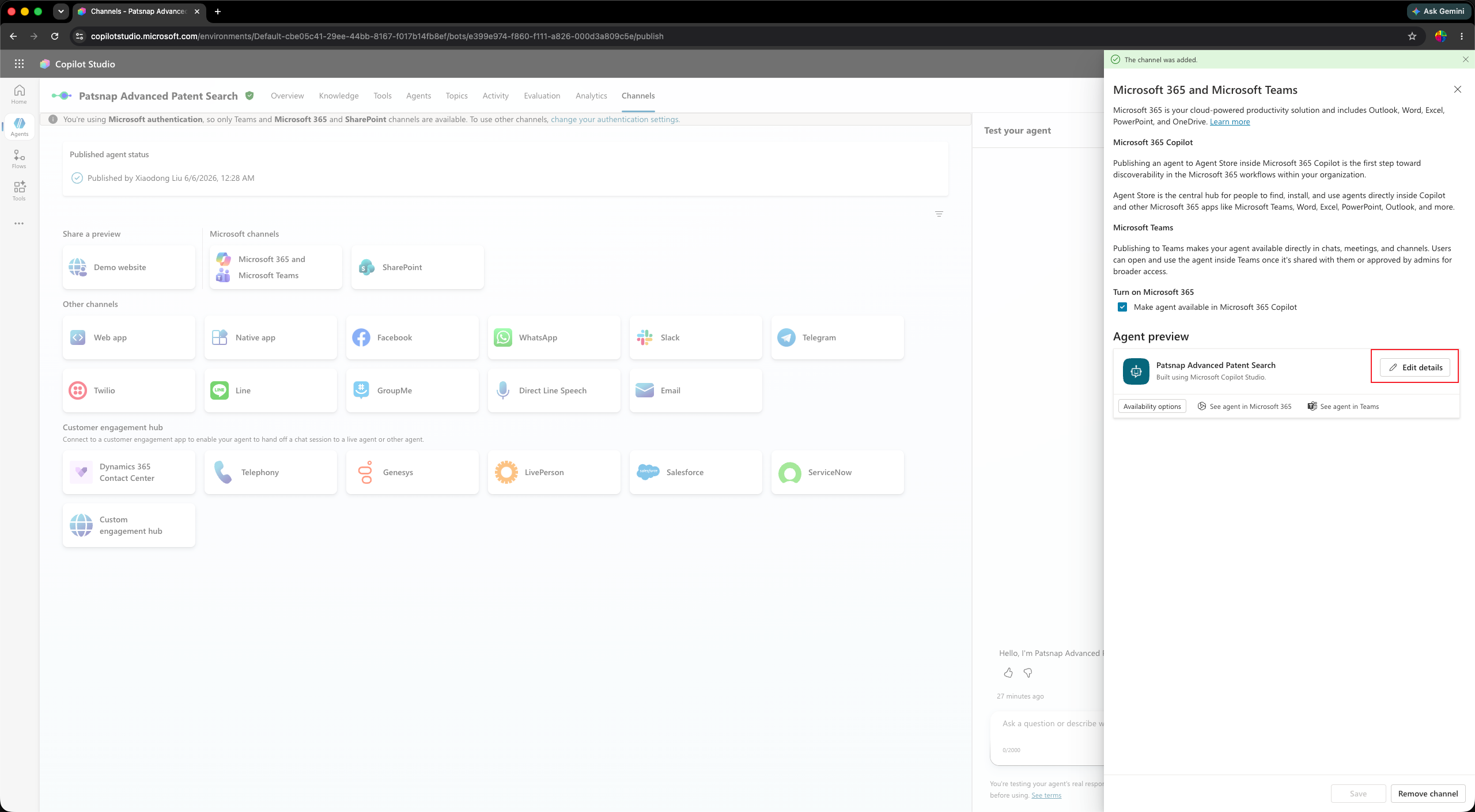Image resolution: width=1475 pixels, height=812 pixels.
Task: Bookmark this page with the star icon
Action: [1412, 36]
